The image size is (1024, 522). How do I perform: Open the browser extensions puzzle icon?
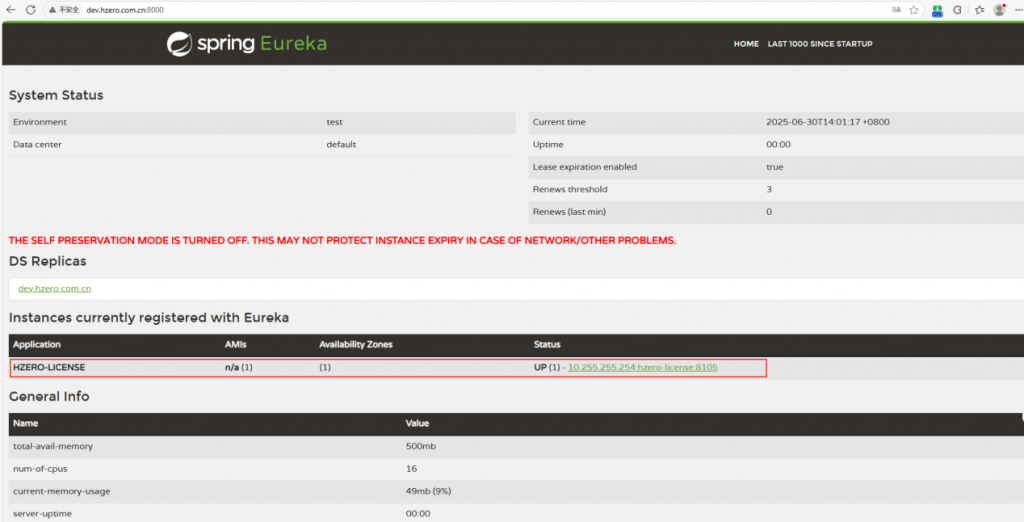957,9
